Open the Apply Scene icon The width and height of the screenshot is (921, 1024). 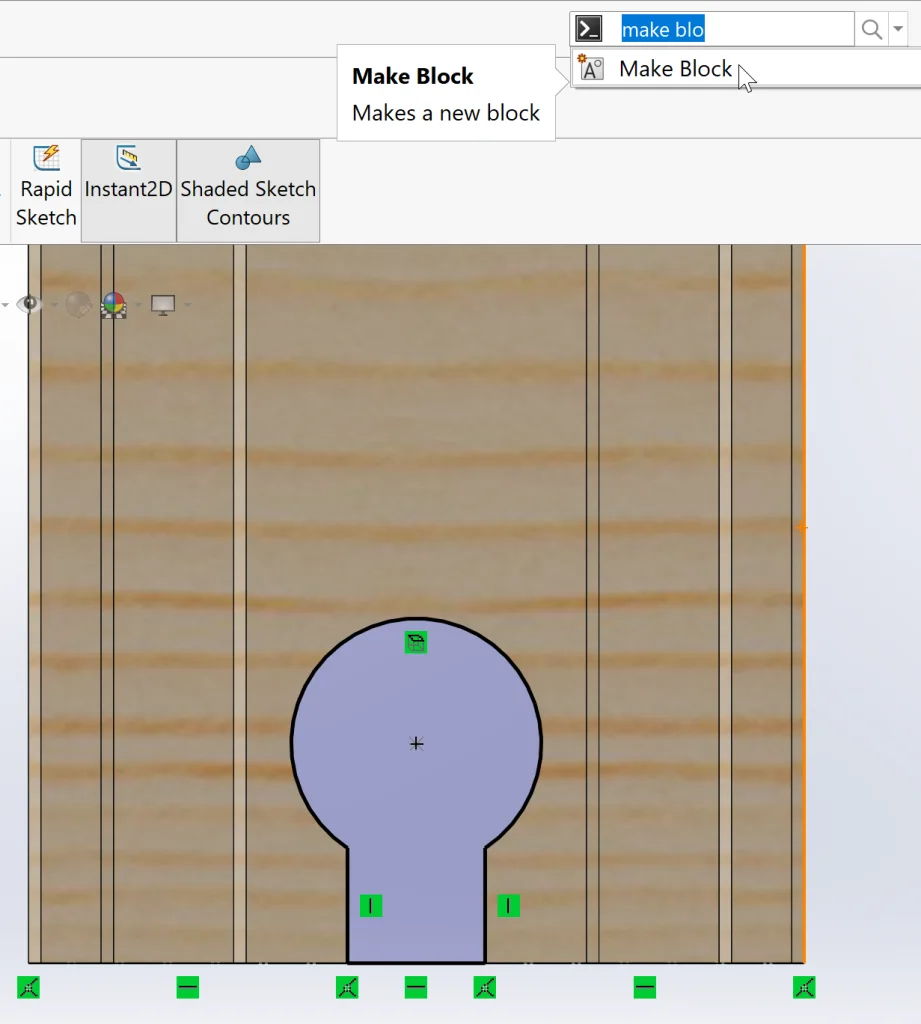pyautogui.click(x=114, y=304)
